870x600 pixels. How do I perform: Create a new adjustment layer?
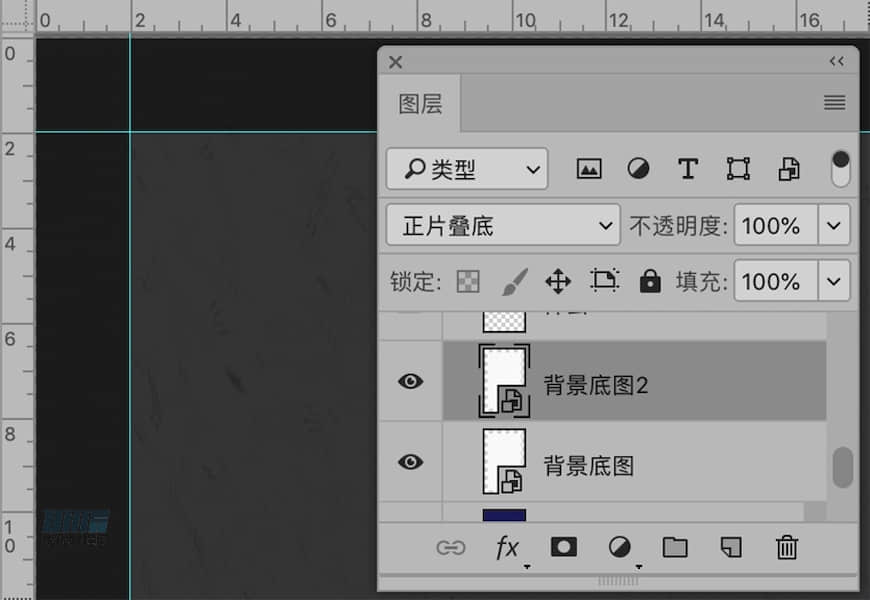point(620,547)
